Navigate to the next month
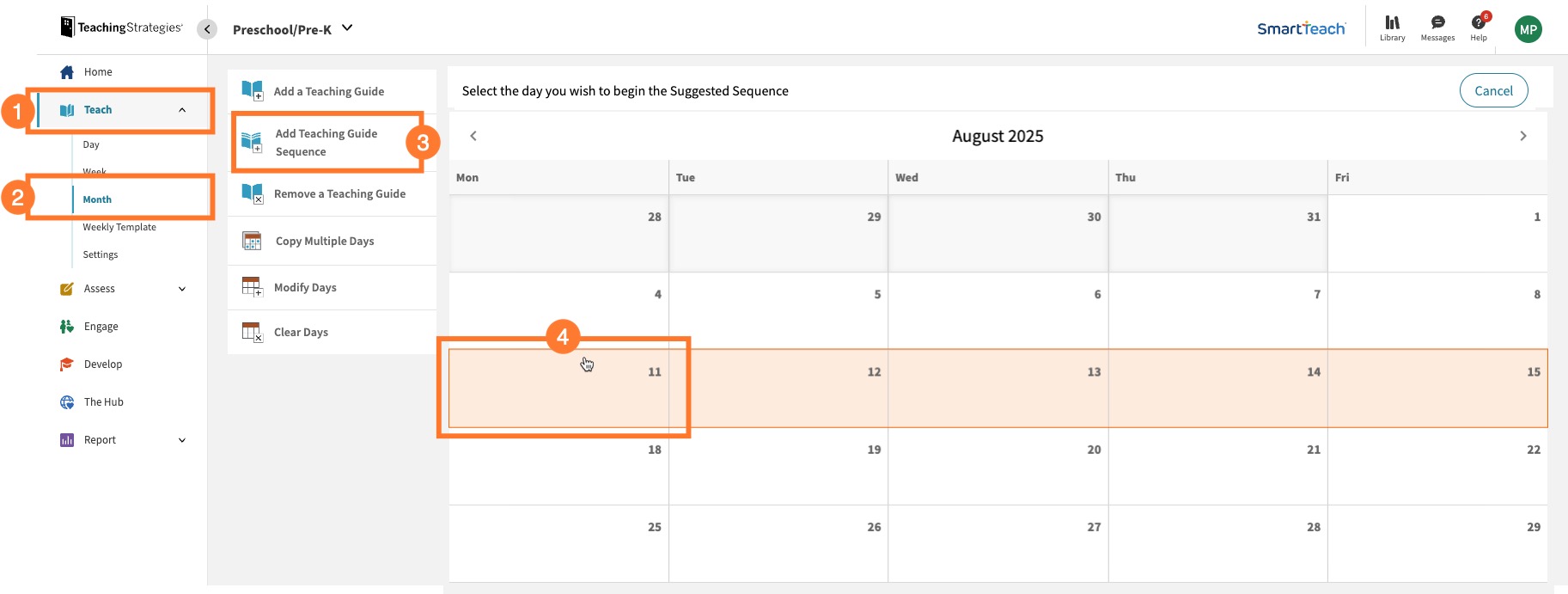This screenshot has height=594, width=1568. pyautogui.click(x=1523, y=135)
